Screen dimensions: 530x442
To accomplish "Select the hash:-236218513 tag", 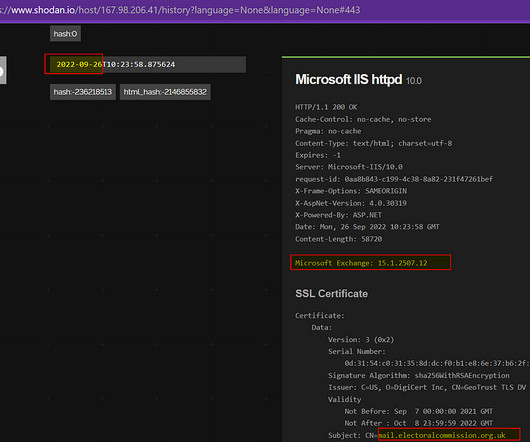I will 83,92.
